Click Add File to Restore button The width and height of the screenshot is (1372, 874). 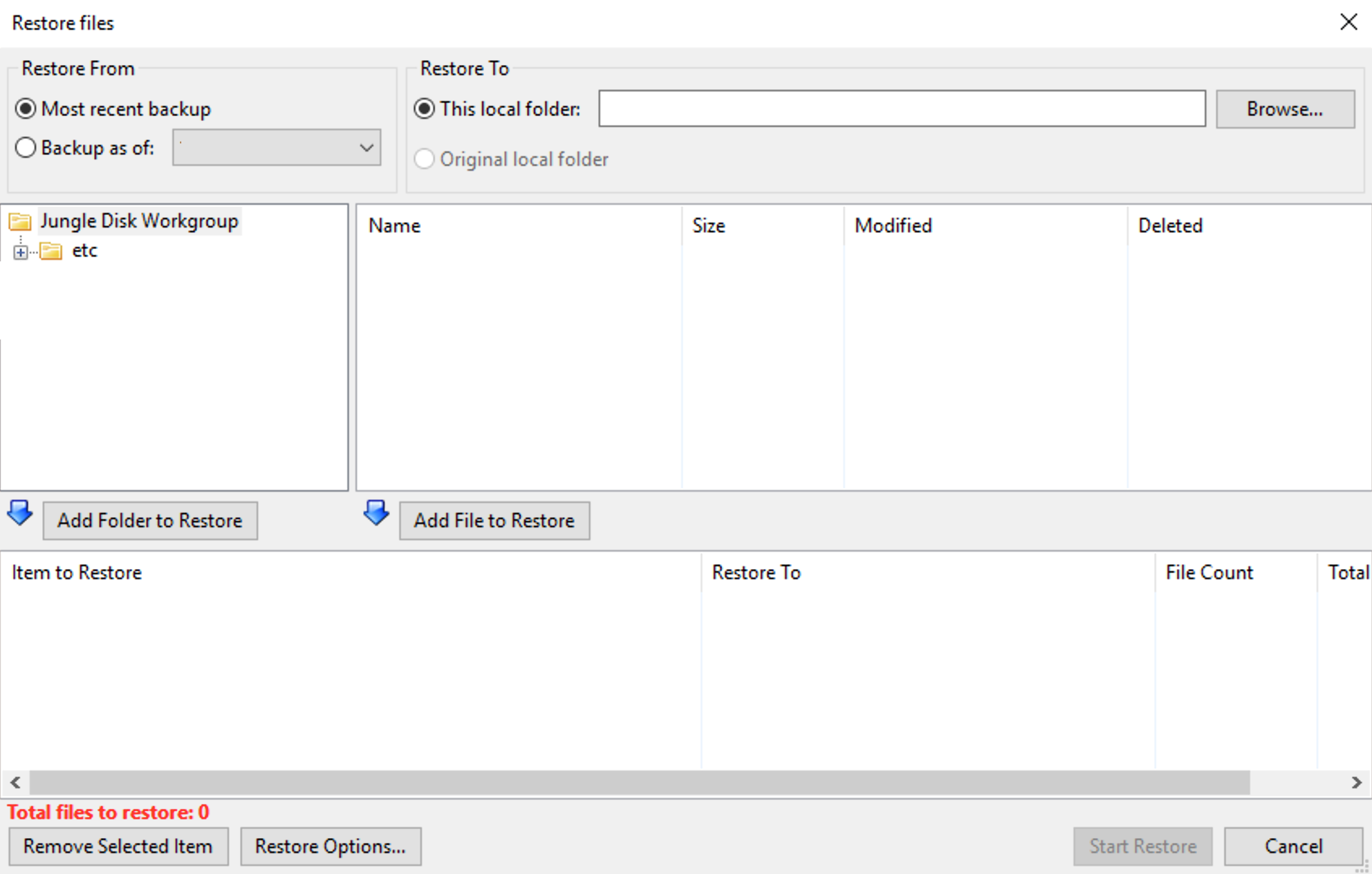click(x=494, y=520)
